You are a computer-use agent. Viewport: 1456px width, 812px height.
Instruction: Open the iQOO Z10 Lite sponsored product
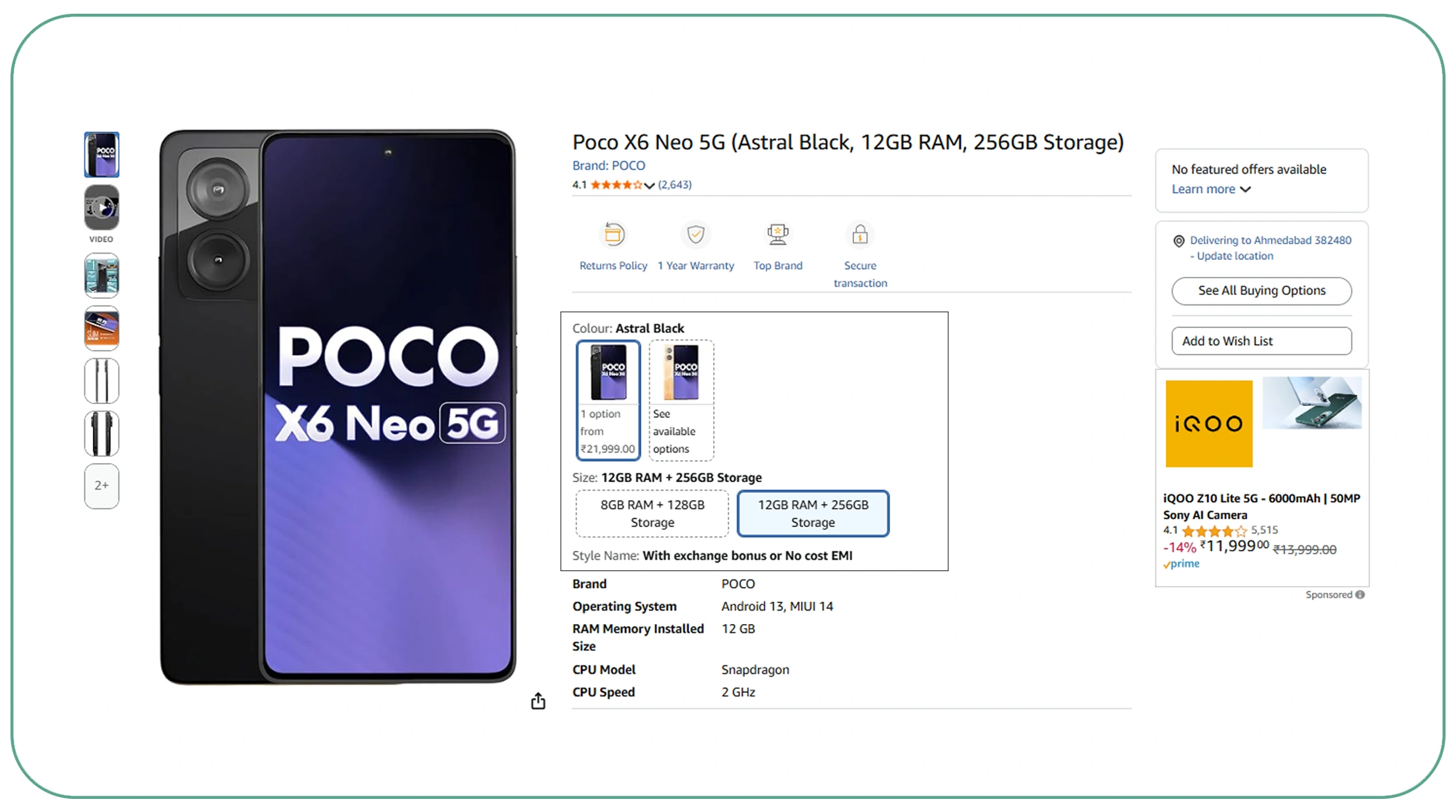tap(1261, 506)
